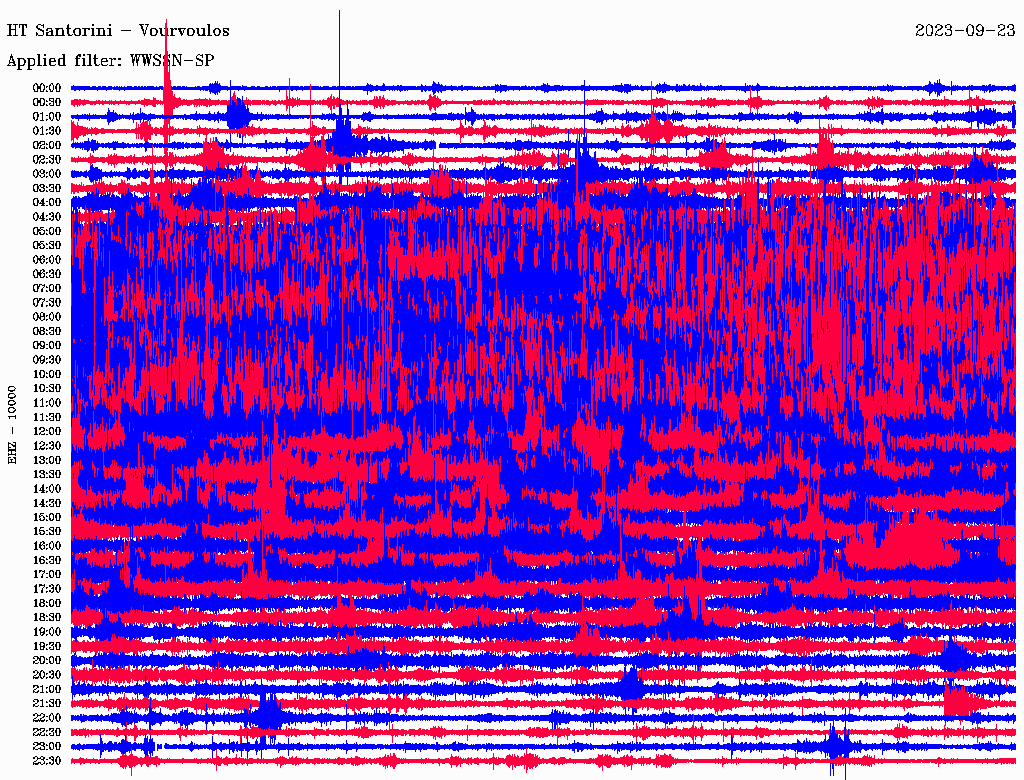Select the 10:00 time label
This screenshot has height=780, width=1024.
click(x=46, y=374)
